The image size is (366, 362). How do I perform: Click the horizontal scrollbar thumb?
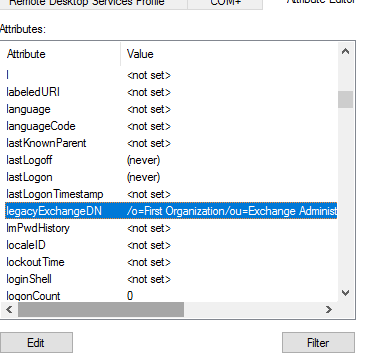pyautogui.click(x=101, y=310)
